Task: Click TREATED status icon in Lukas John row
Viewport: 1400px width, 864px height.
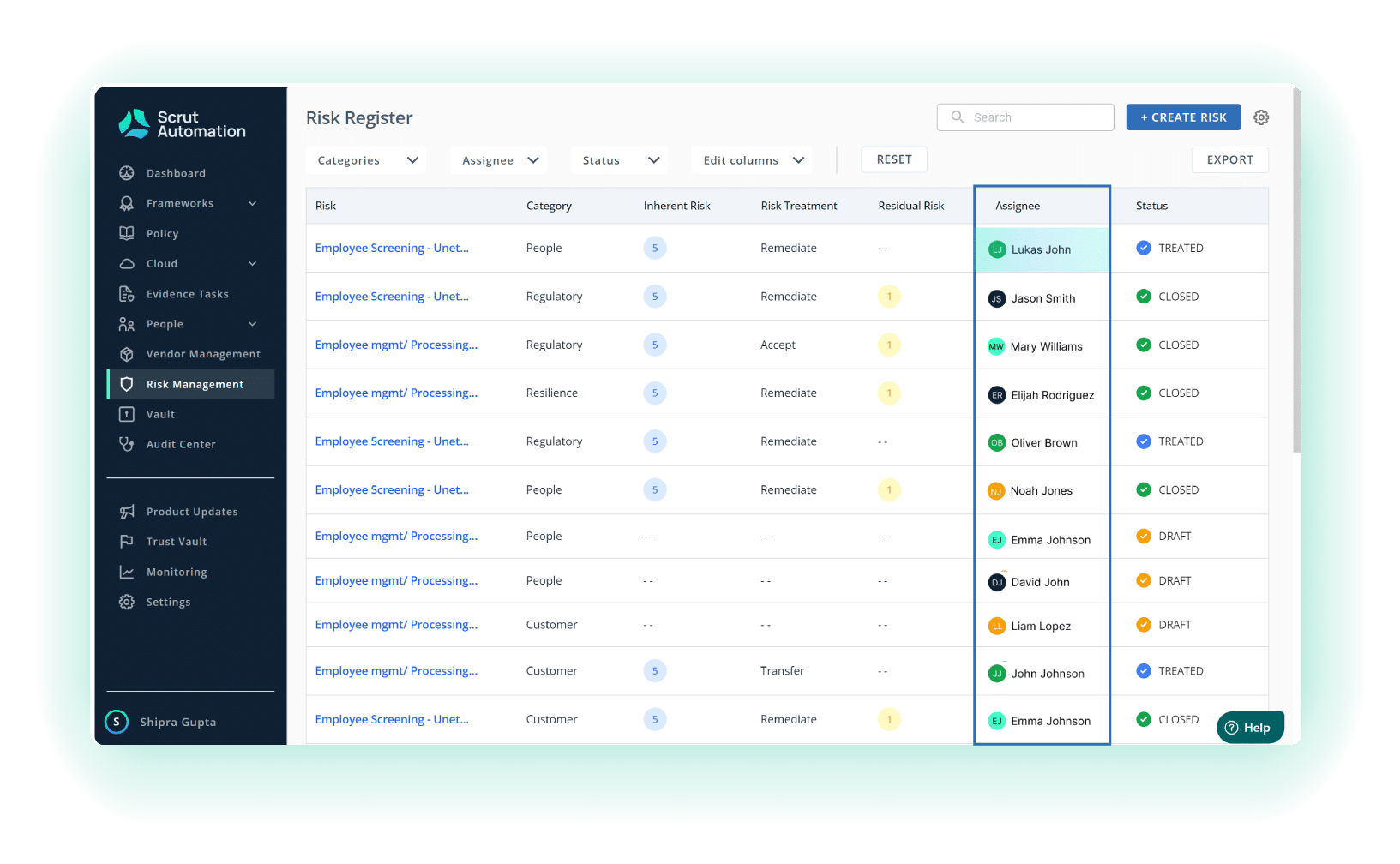Action: (1144, 248)
